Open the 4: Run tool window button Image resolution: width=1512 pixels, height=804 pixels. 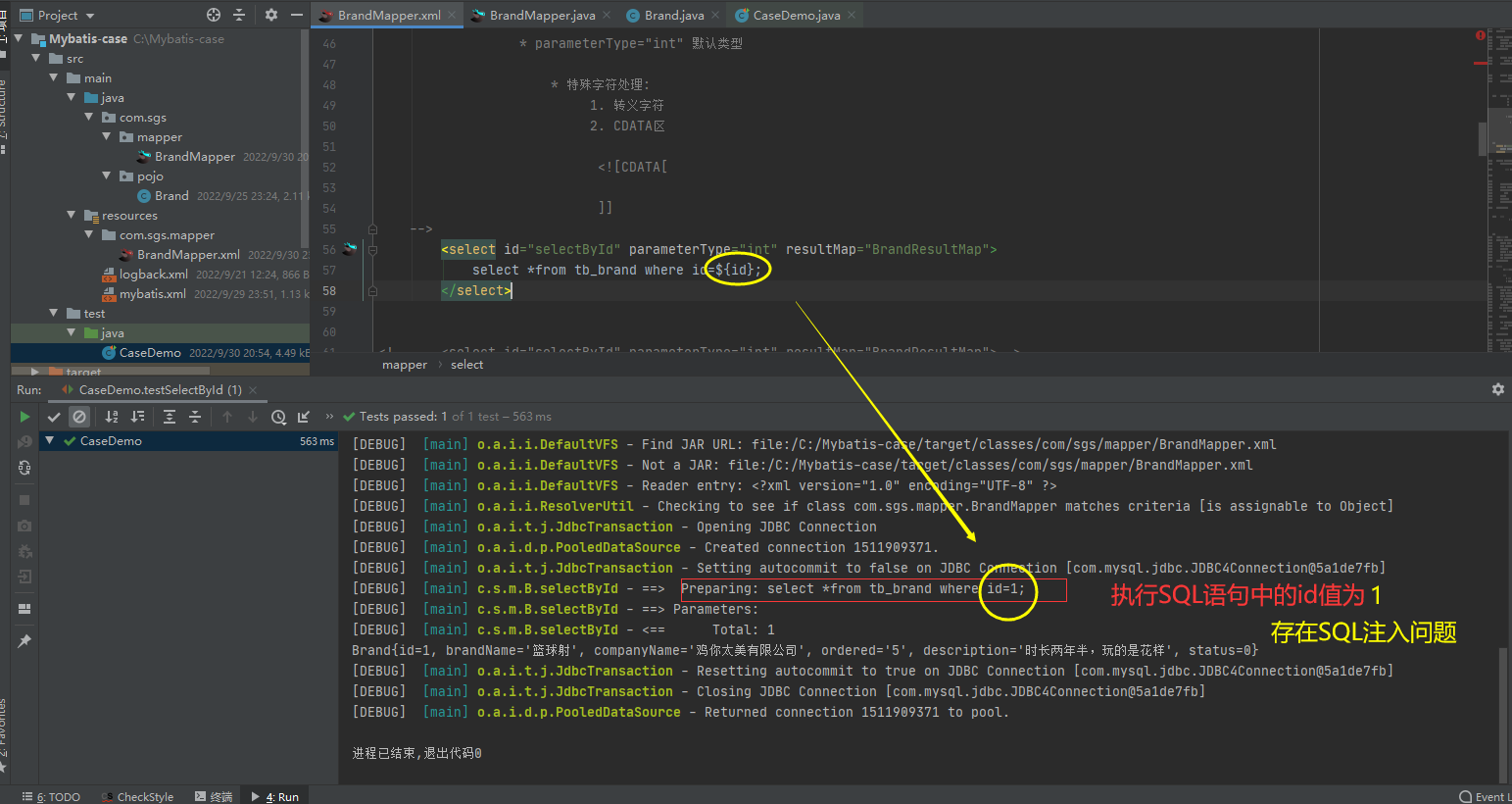[x=275, y=796]
